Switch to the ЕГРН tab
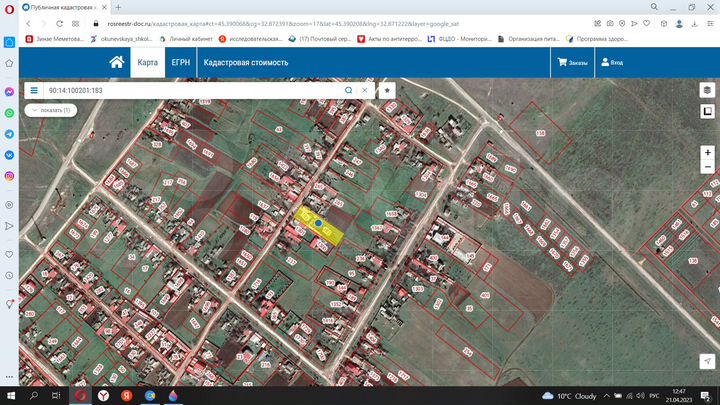This screenshot has height=405, width=720. (x=180, y=62)
